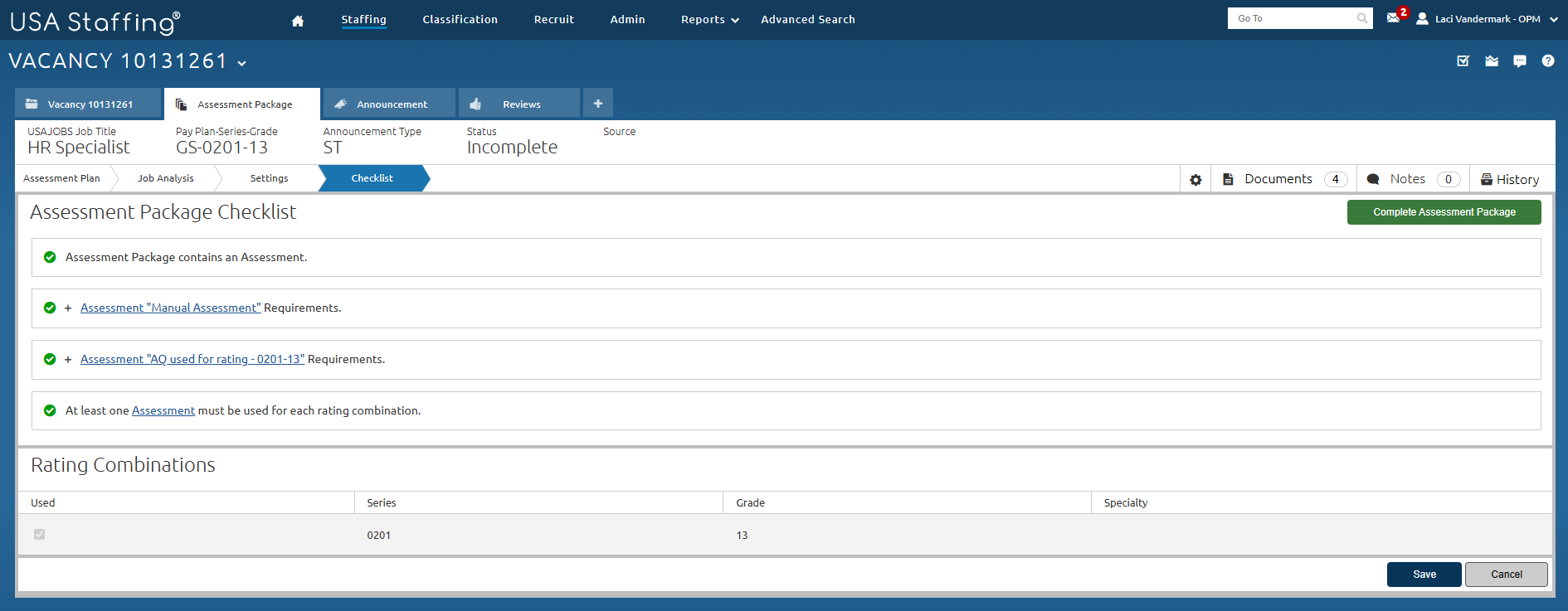Open the Assessment link in rating combination row
Viewport: 1568px width, 611px height.
pos(163,410)
